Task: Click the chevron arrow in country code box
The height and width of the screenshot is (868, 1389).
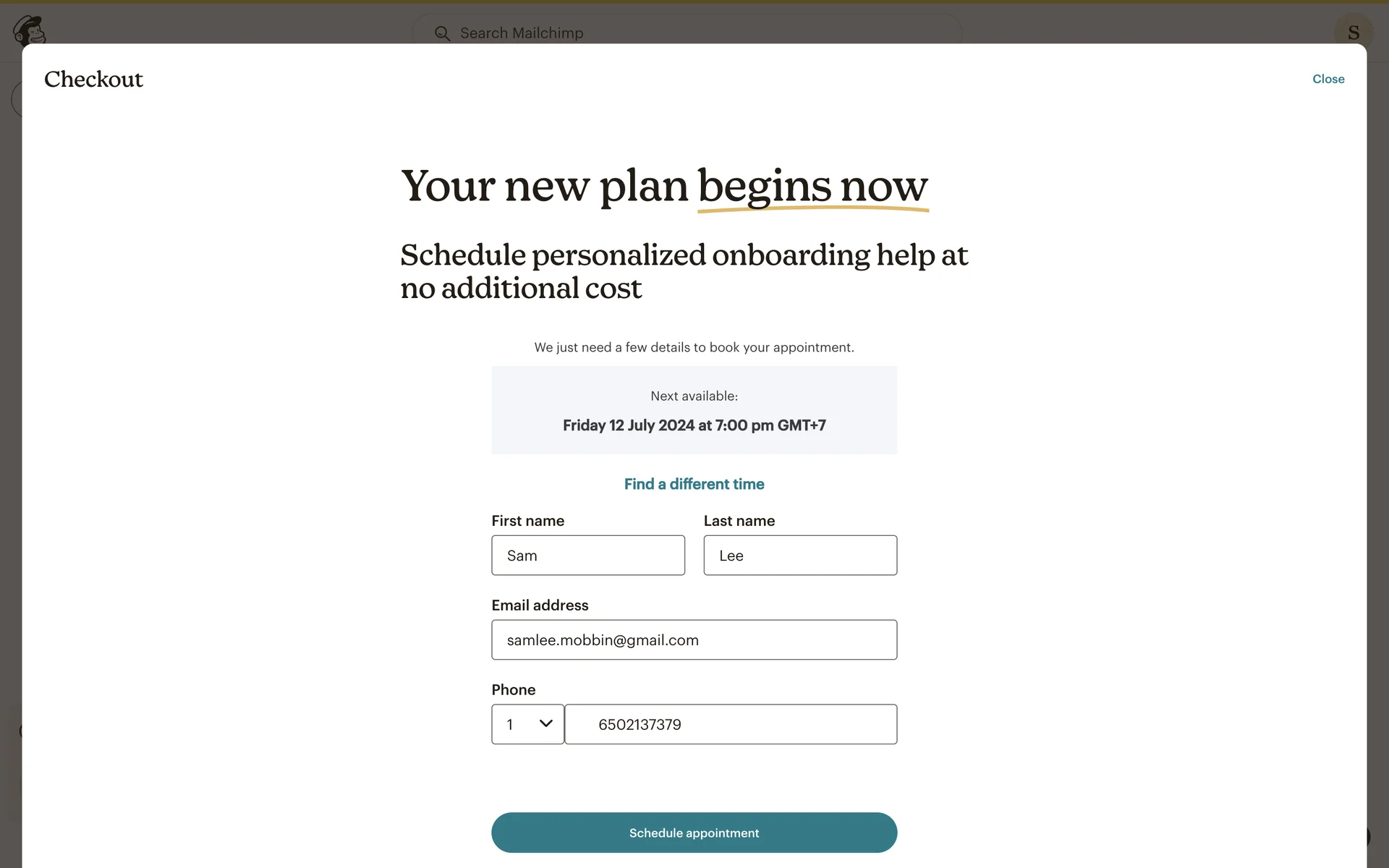Action: [x=546, y=723]
